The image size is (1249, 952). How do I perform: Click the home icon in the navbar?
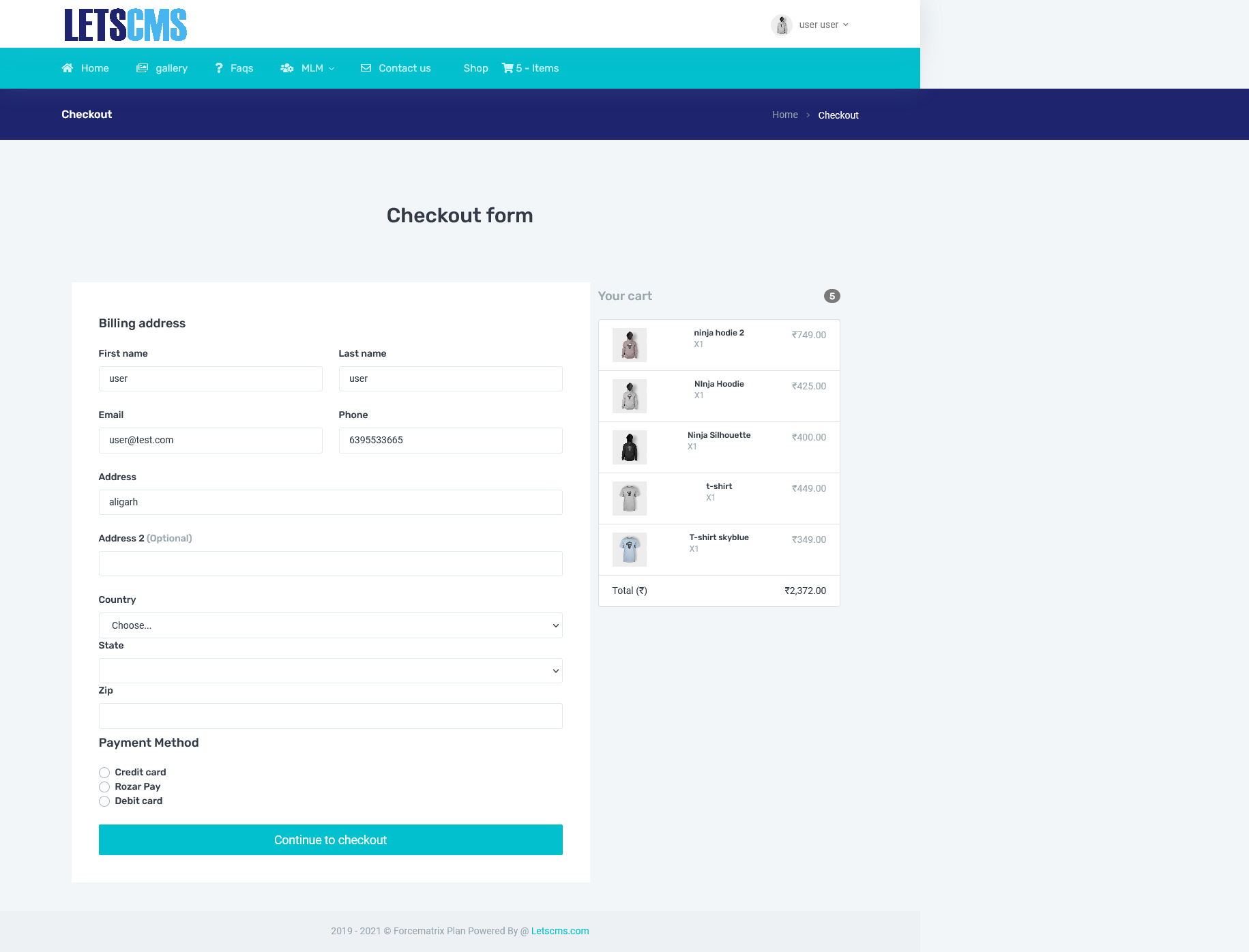(x=68, y=68)
